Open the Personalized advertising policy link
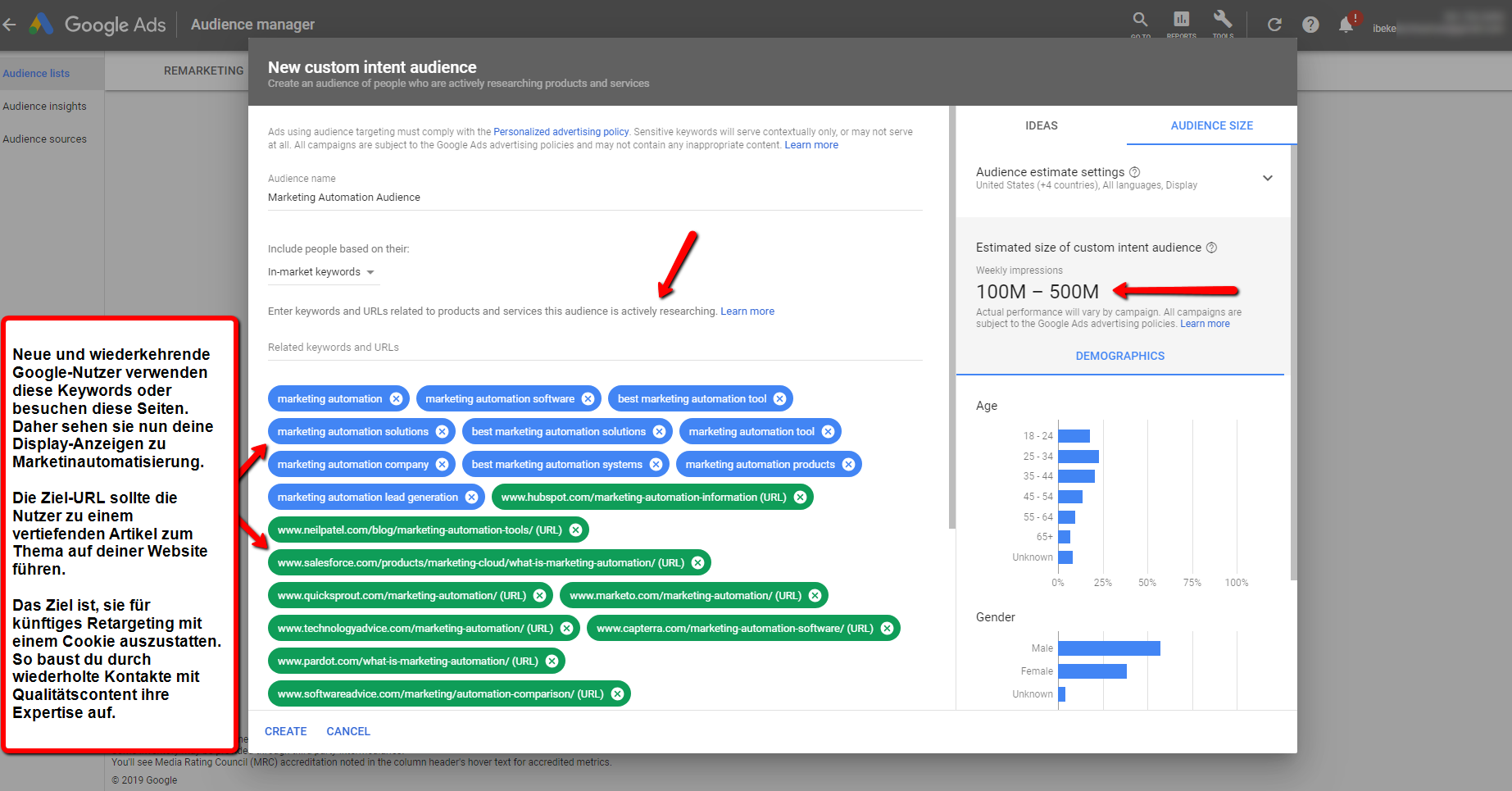 click(561, 132)
